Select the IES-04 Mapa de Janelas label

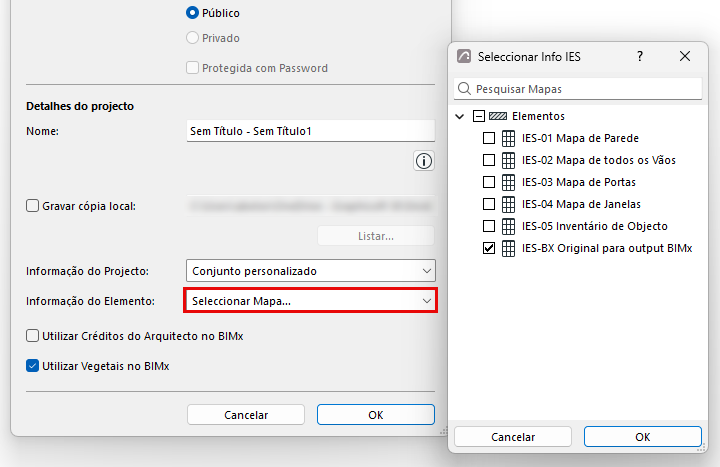click(x=581, y=204)
